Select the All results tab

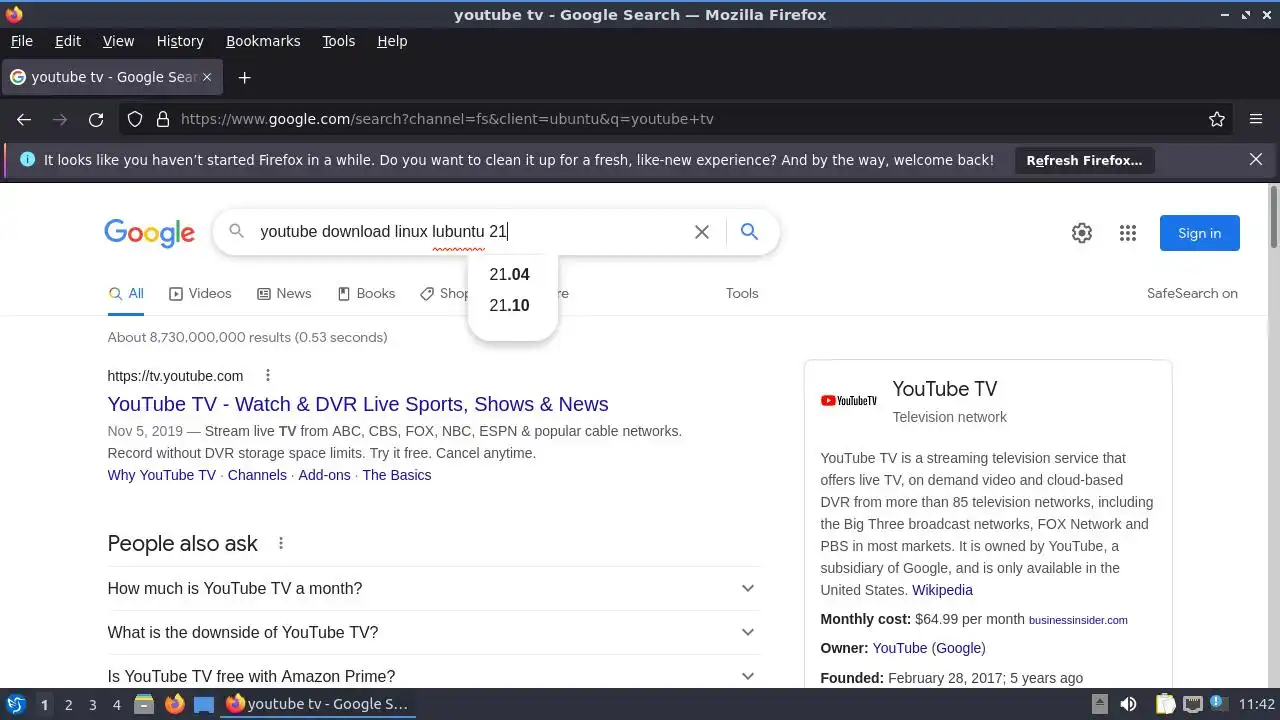tap(126, 293)
